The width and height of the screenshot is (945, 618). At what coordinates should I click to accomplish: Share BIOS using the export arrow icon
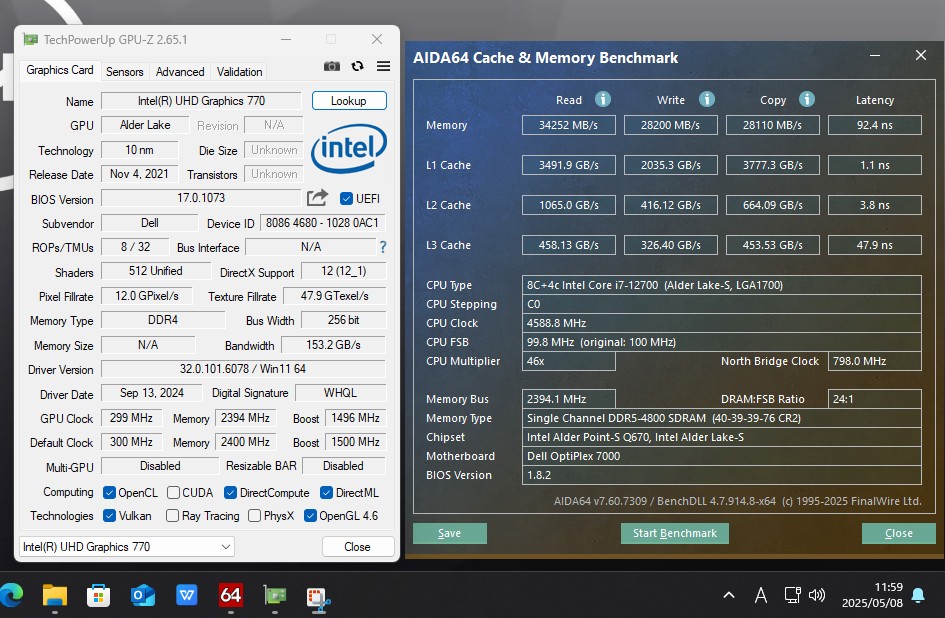[x=318, y=198]
